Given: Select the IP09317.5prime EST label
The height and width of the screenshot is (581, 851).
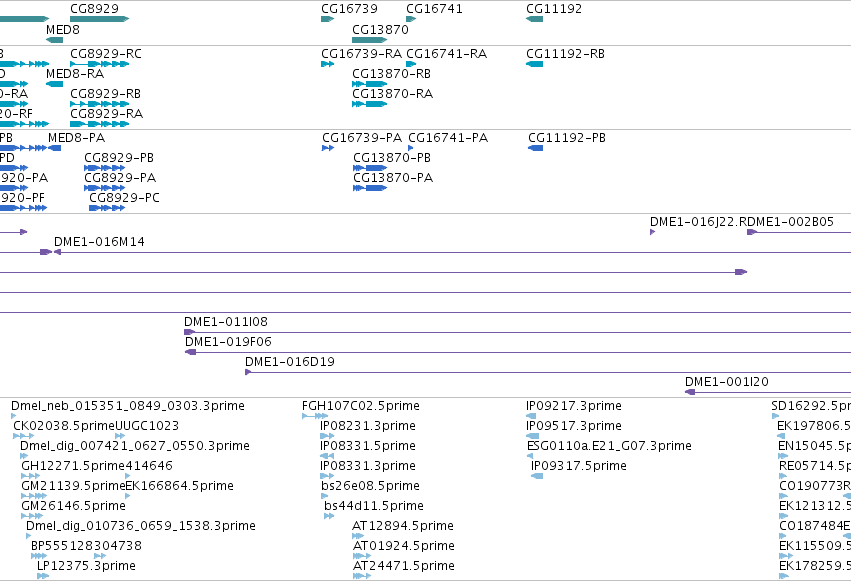Looking at the screenshot, I should 579,466.
